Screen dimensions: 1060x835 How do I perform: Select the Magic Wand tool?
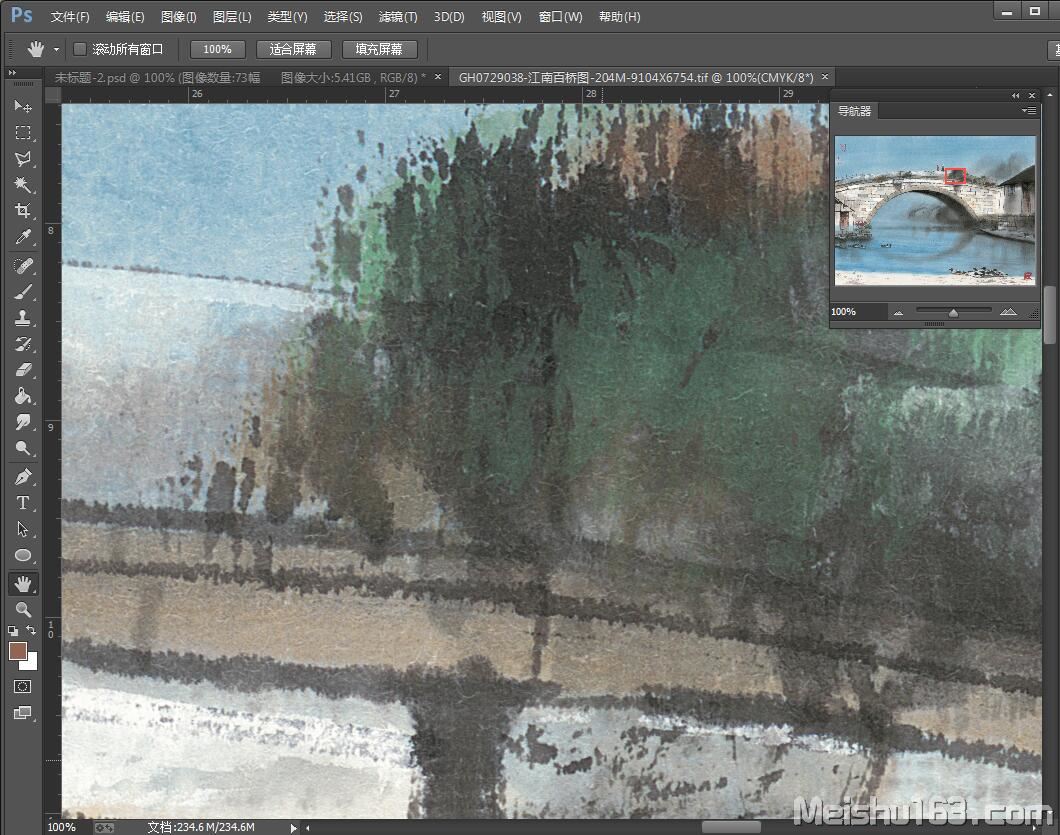[x=22, y=185]
